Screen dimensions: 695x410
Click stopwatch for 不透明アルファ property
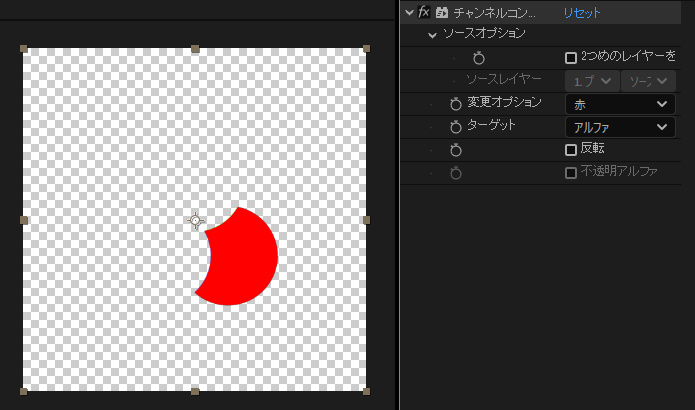[x=456, y=173]
